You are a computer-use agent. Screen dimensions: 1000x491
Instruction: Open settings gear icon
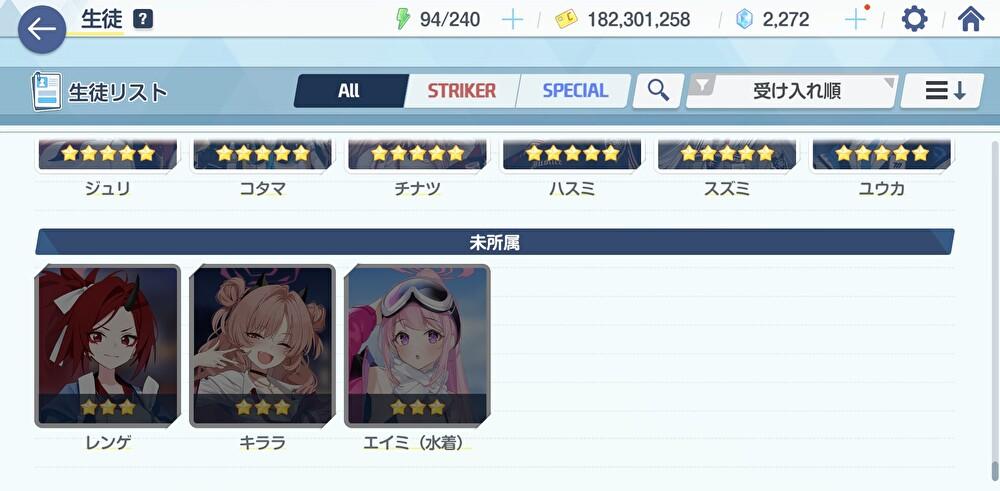[915, 20]
